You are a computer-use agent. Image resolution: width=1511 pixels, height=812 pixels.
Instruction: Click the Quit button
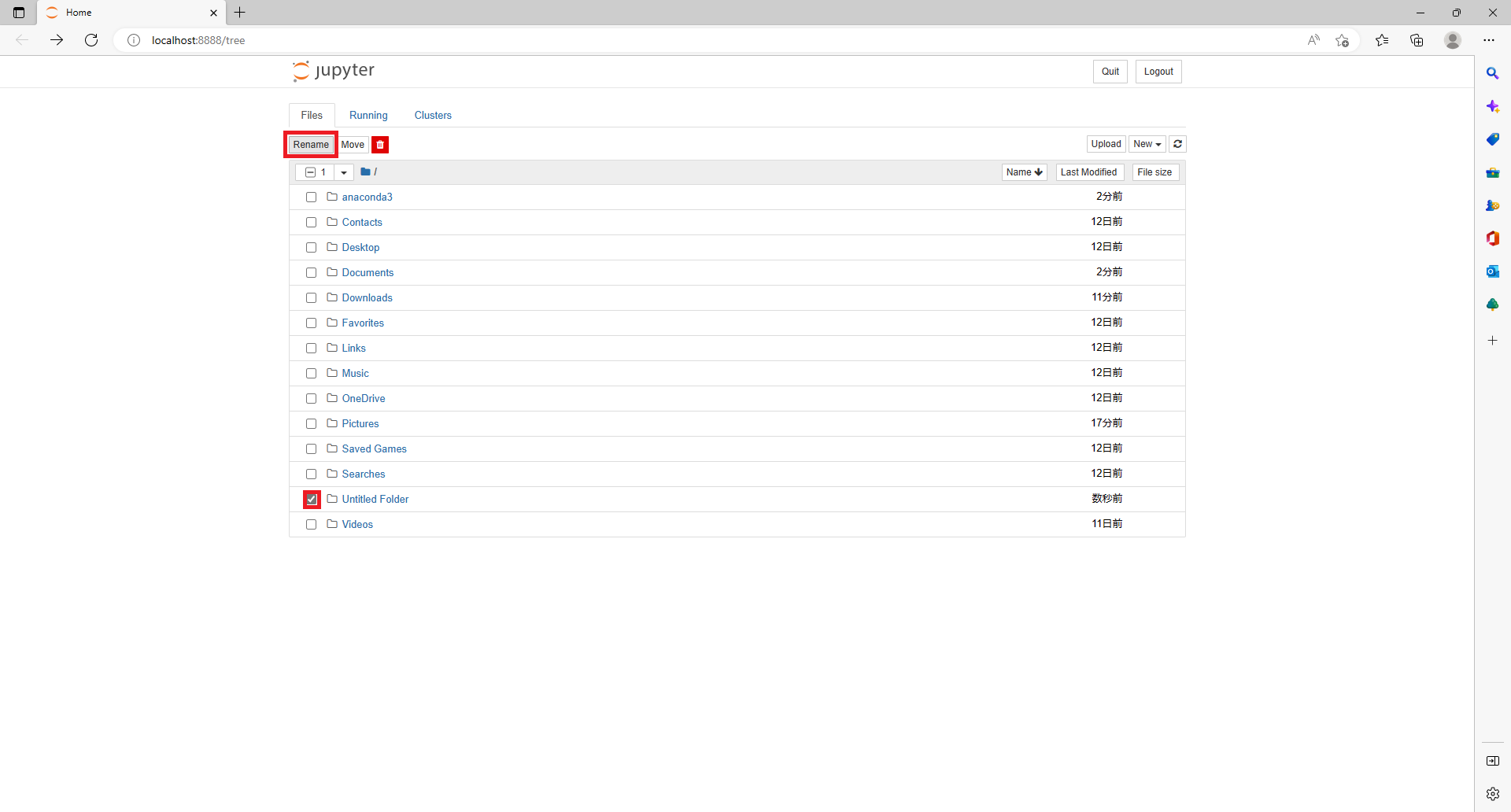tap(1110, 72)
